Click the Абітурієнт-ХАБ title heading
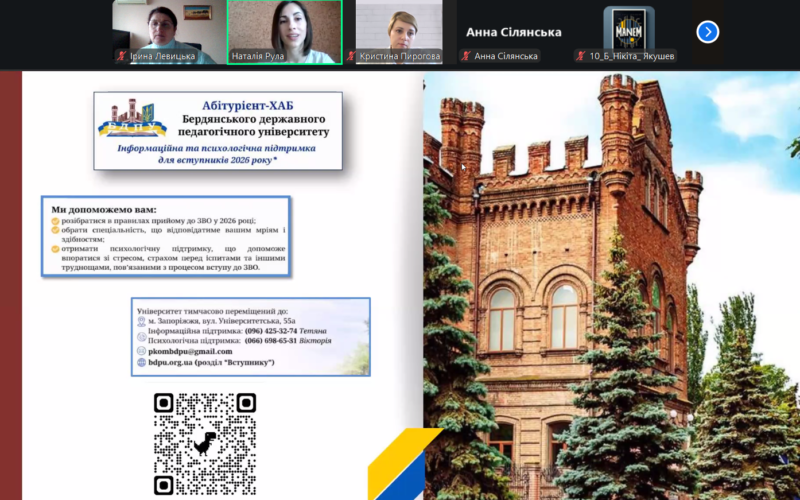 [252, 104]
